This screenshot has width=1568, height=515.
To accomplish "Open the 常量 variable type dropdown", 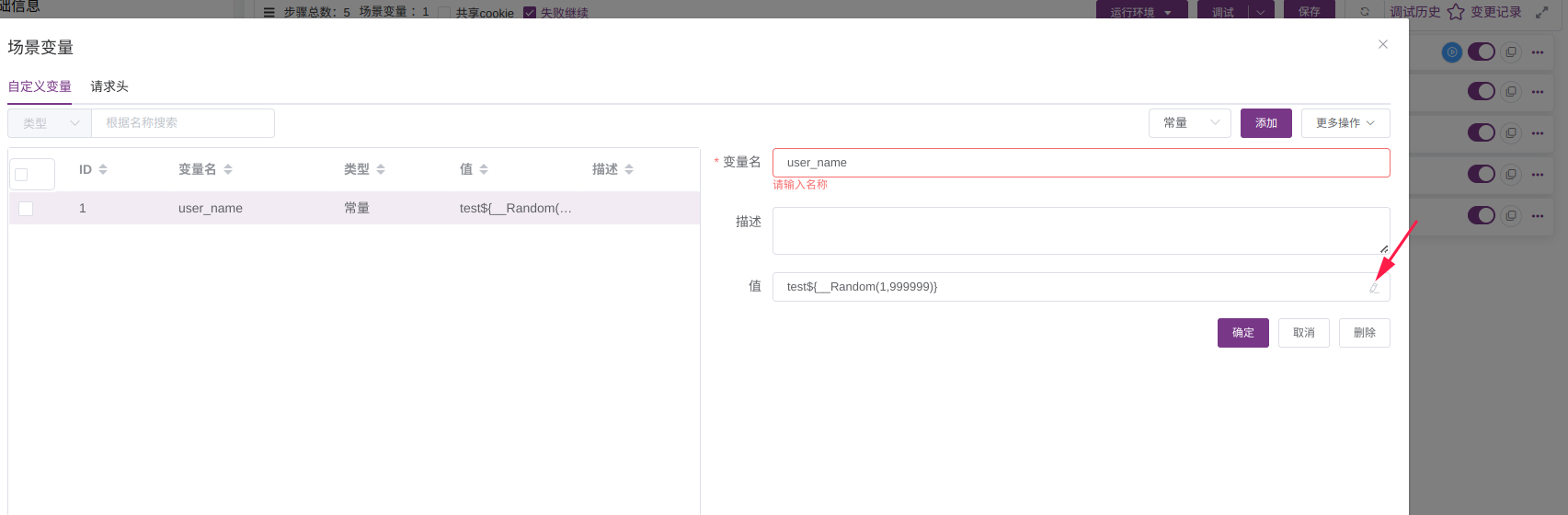I will click(1190, 123).
